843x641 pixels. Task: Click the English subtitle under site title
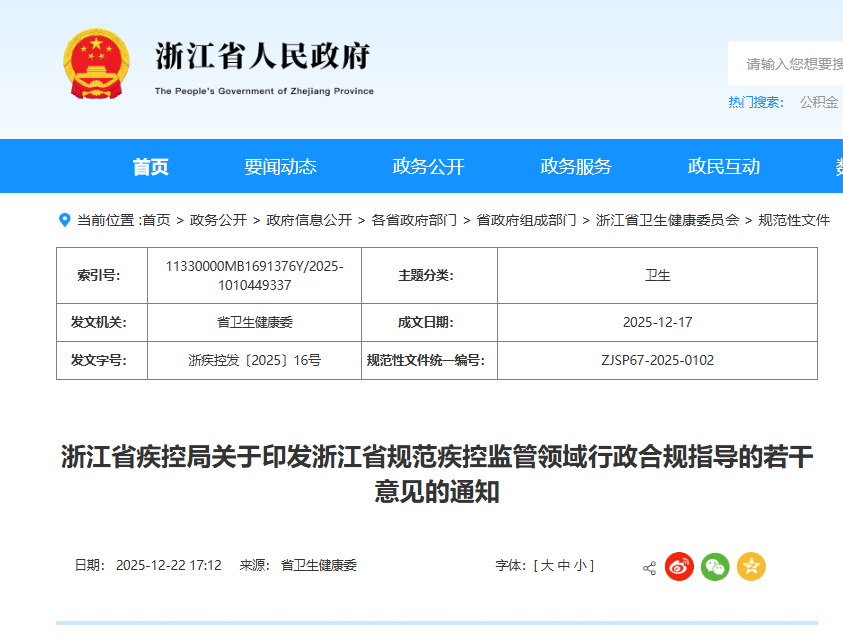[264, 91]
